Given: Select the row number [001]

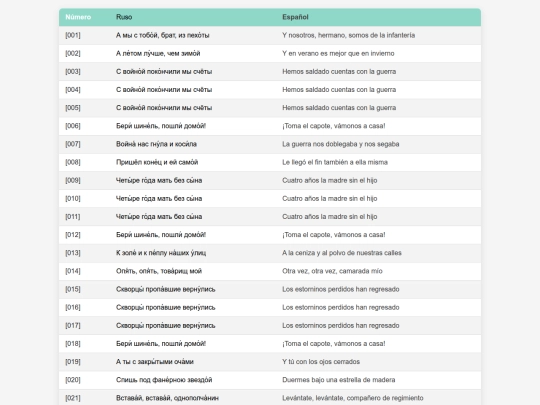Looking at the screenshot, I should (73, 35).
